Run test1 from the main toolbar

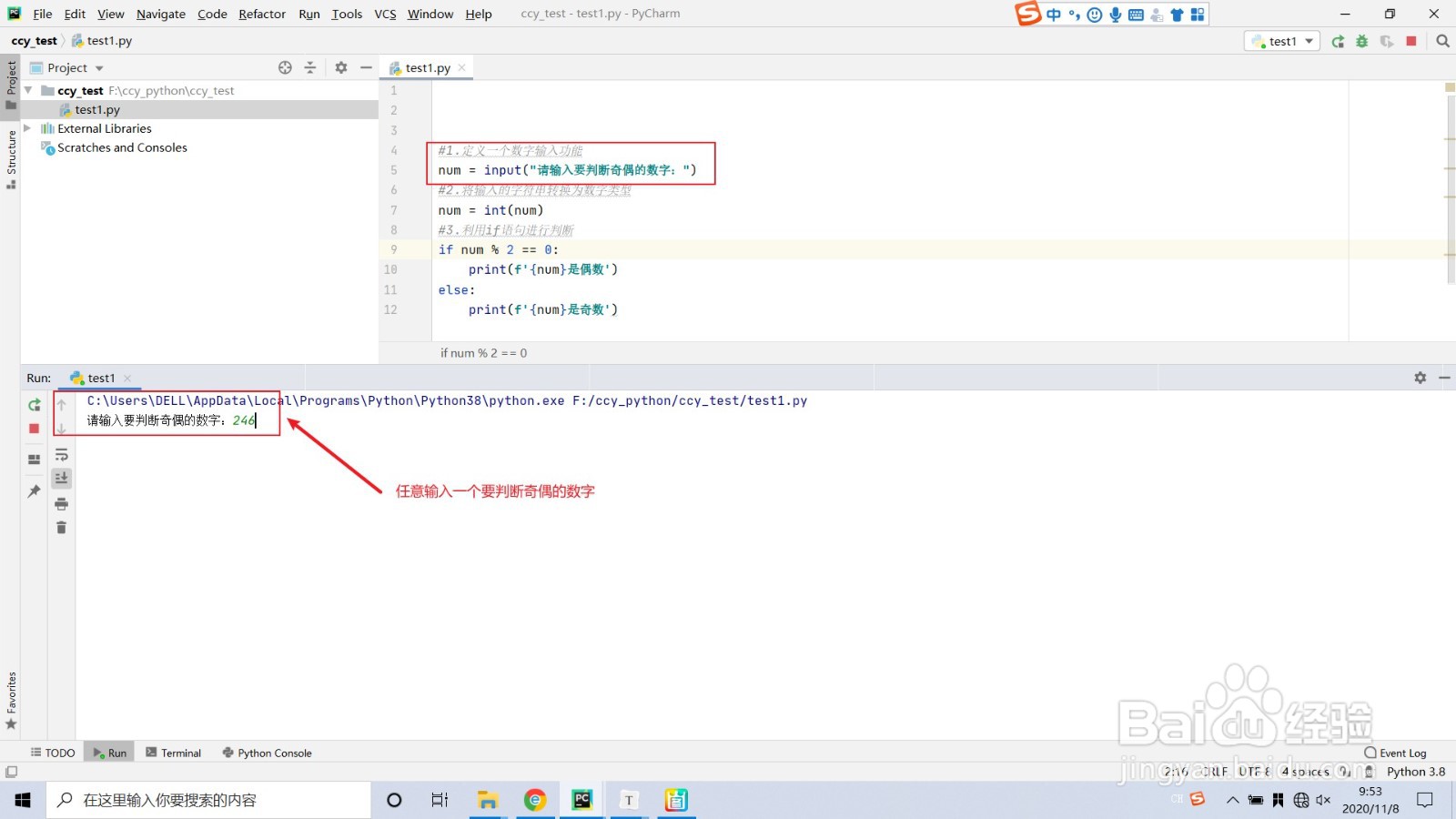(x=1338, y=41)
